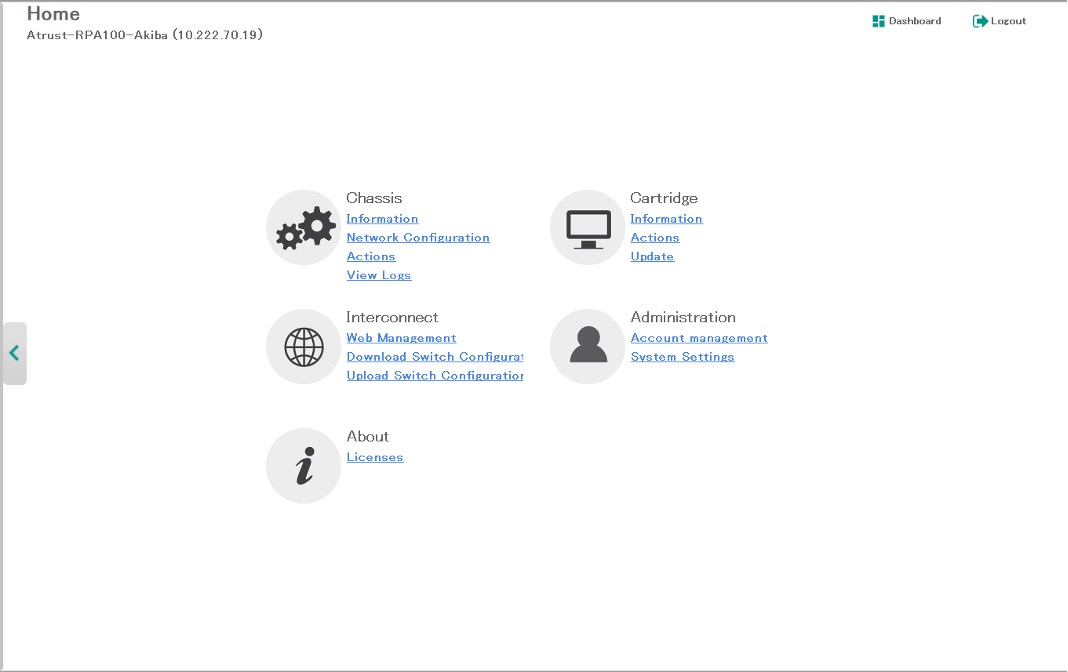
Task: Select Download Switch Configuration link
Action: 434,357
